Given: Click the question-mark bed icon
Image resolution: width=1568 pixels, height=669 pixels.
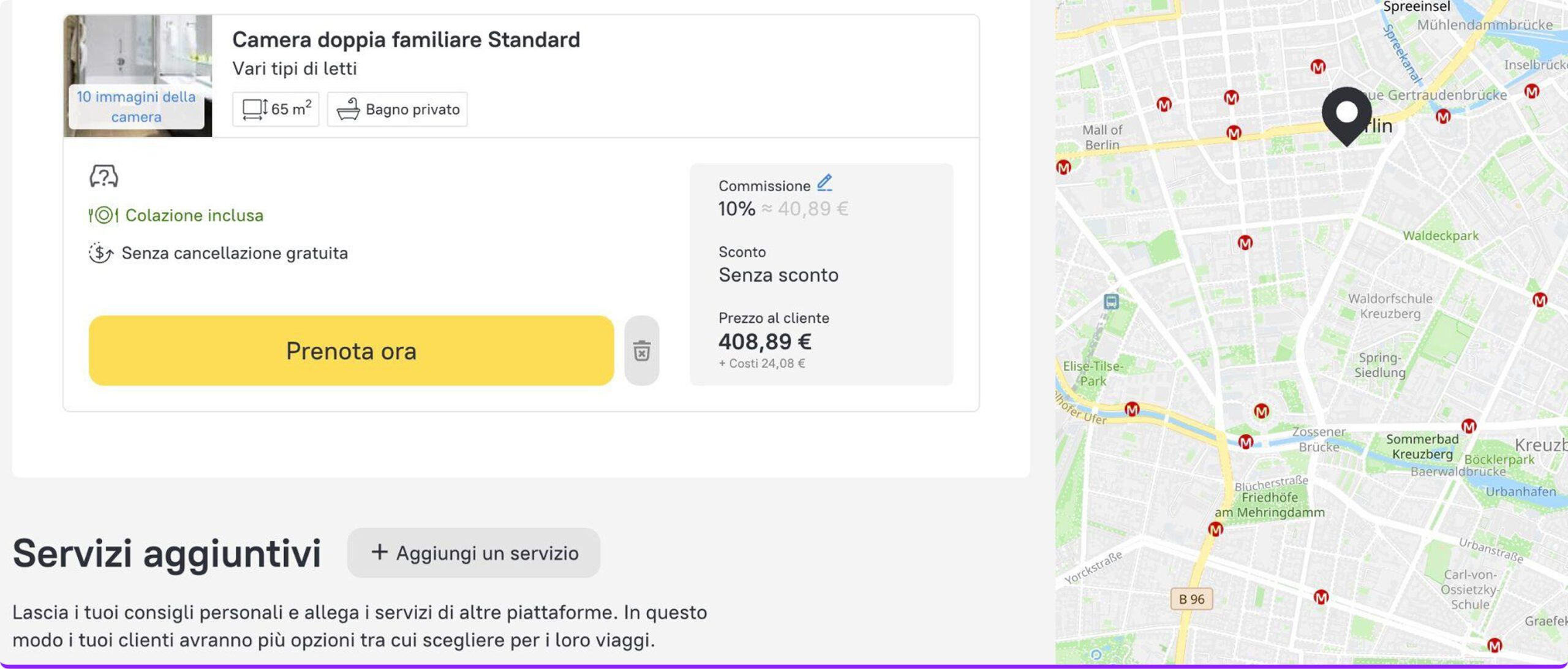Looking at the screenshot, I should [104, 176].
